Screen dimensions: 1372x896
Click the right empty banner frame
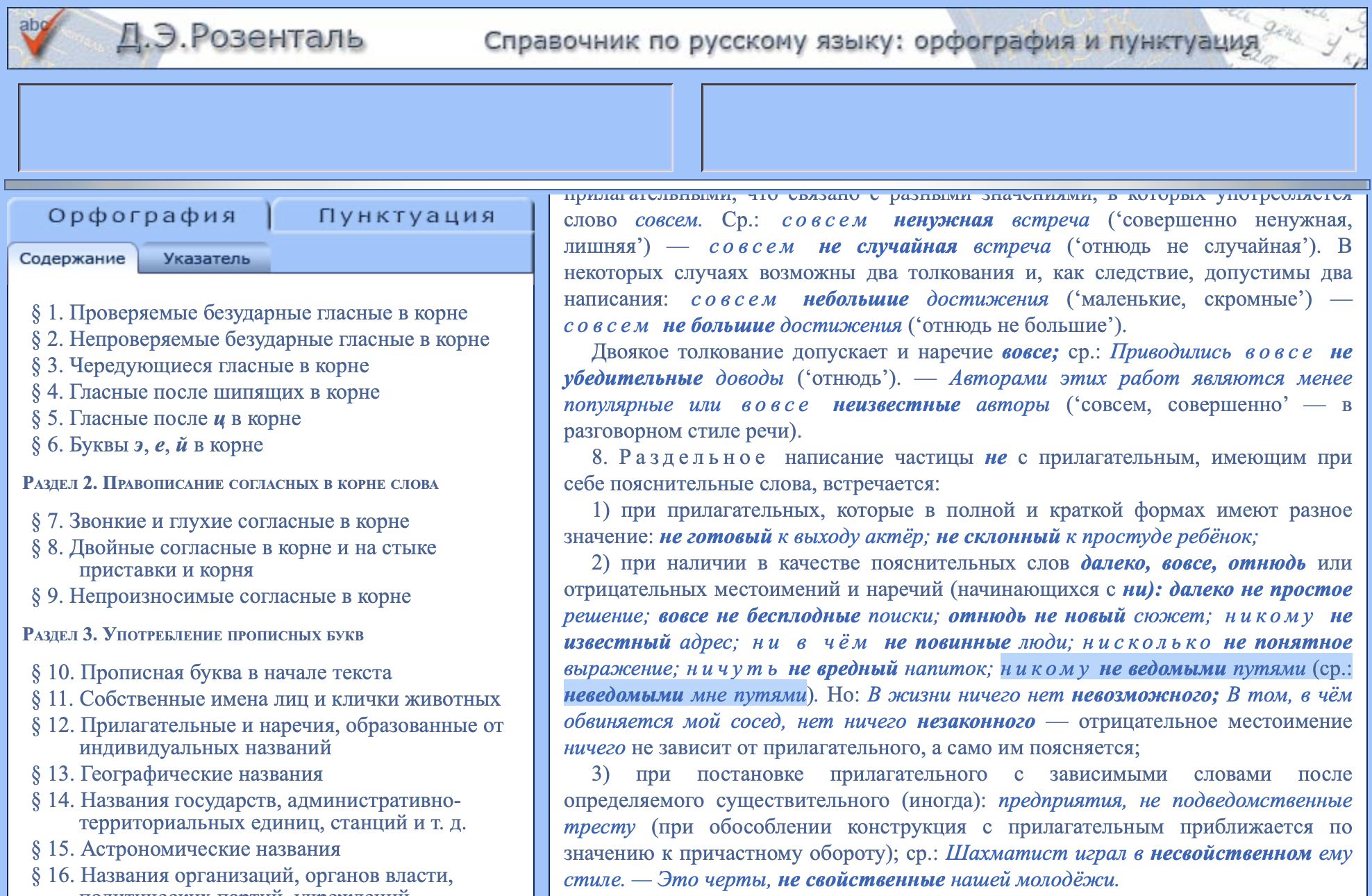click(1028, 128)
